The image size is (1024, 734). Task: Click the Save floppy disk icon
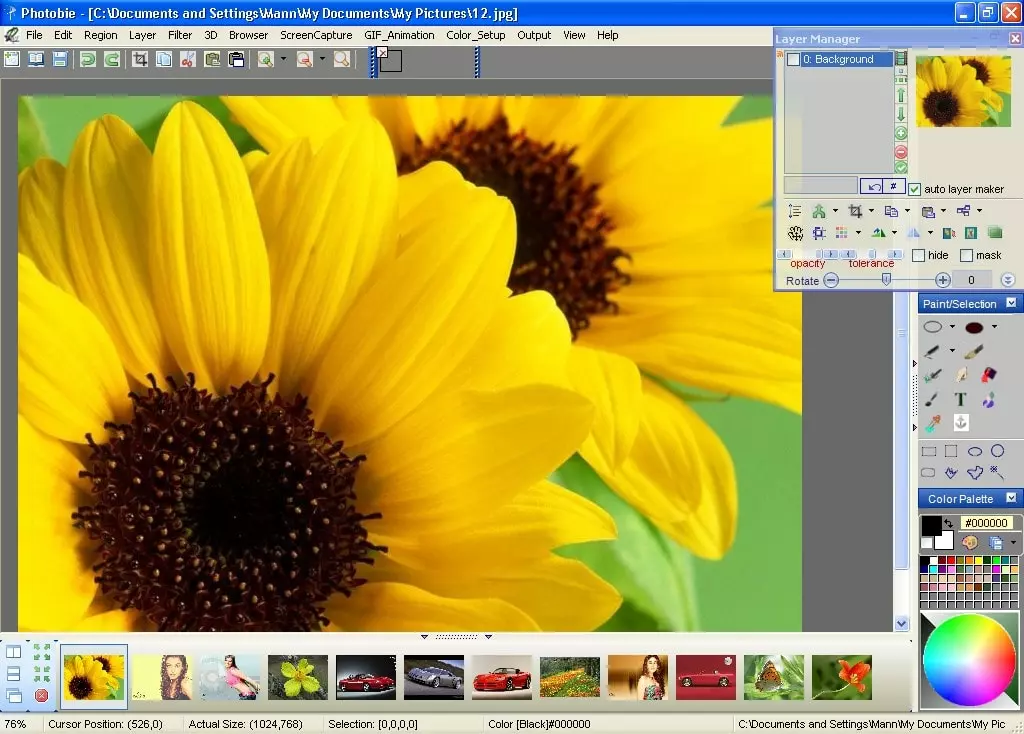[60, 59]
